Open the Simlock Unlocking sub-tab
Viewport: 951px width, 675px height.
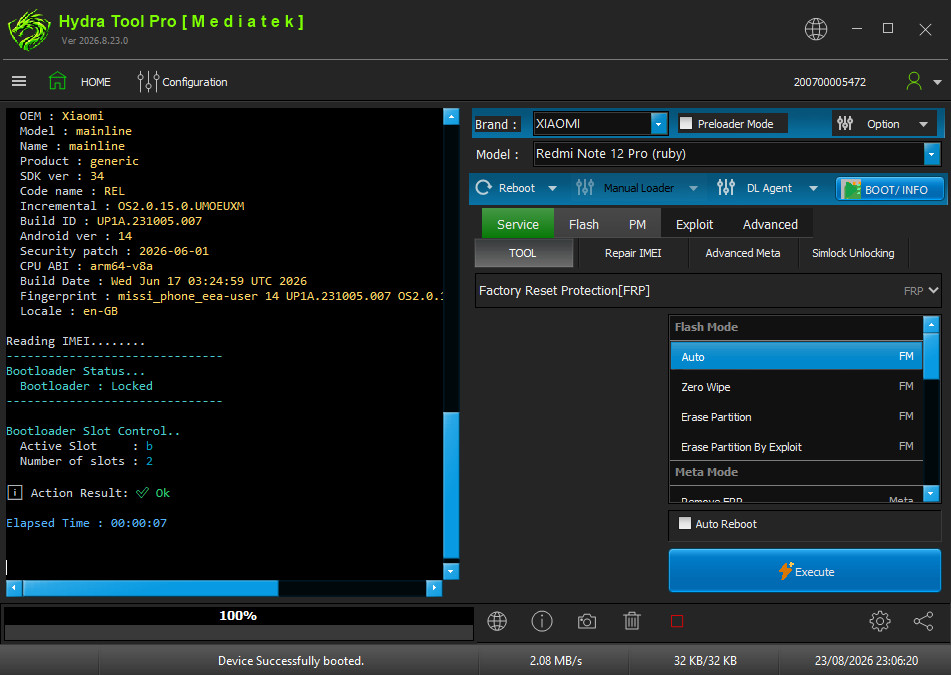tap(853, 253)
